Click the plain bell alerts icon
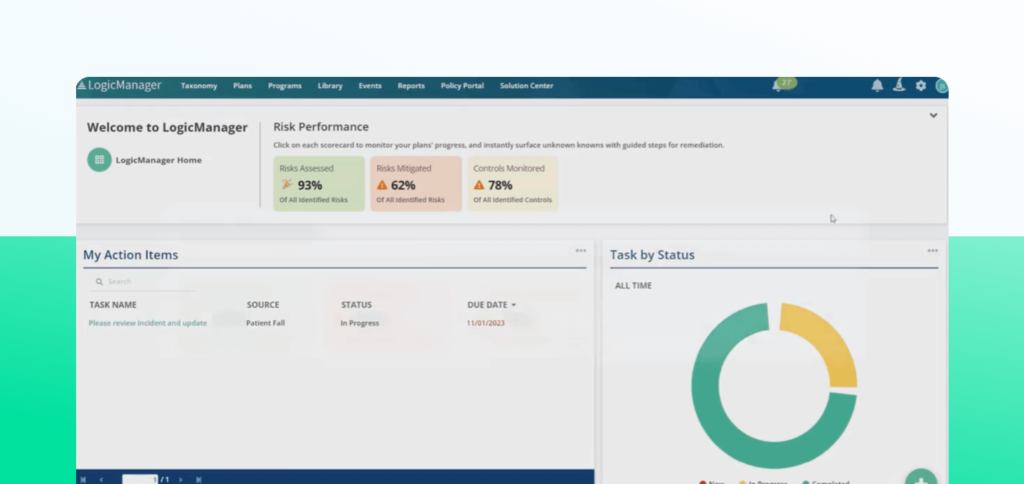Screen dimensions: 1024x484 877,86
